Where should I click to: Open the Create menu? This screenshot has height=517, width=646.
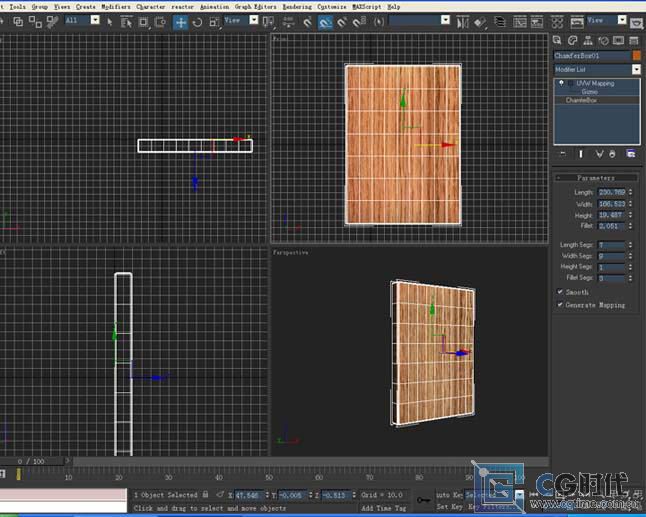coord(86,7)
